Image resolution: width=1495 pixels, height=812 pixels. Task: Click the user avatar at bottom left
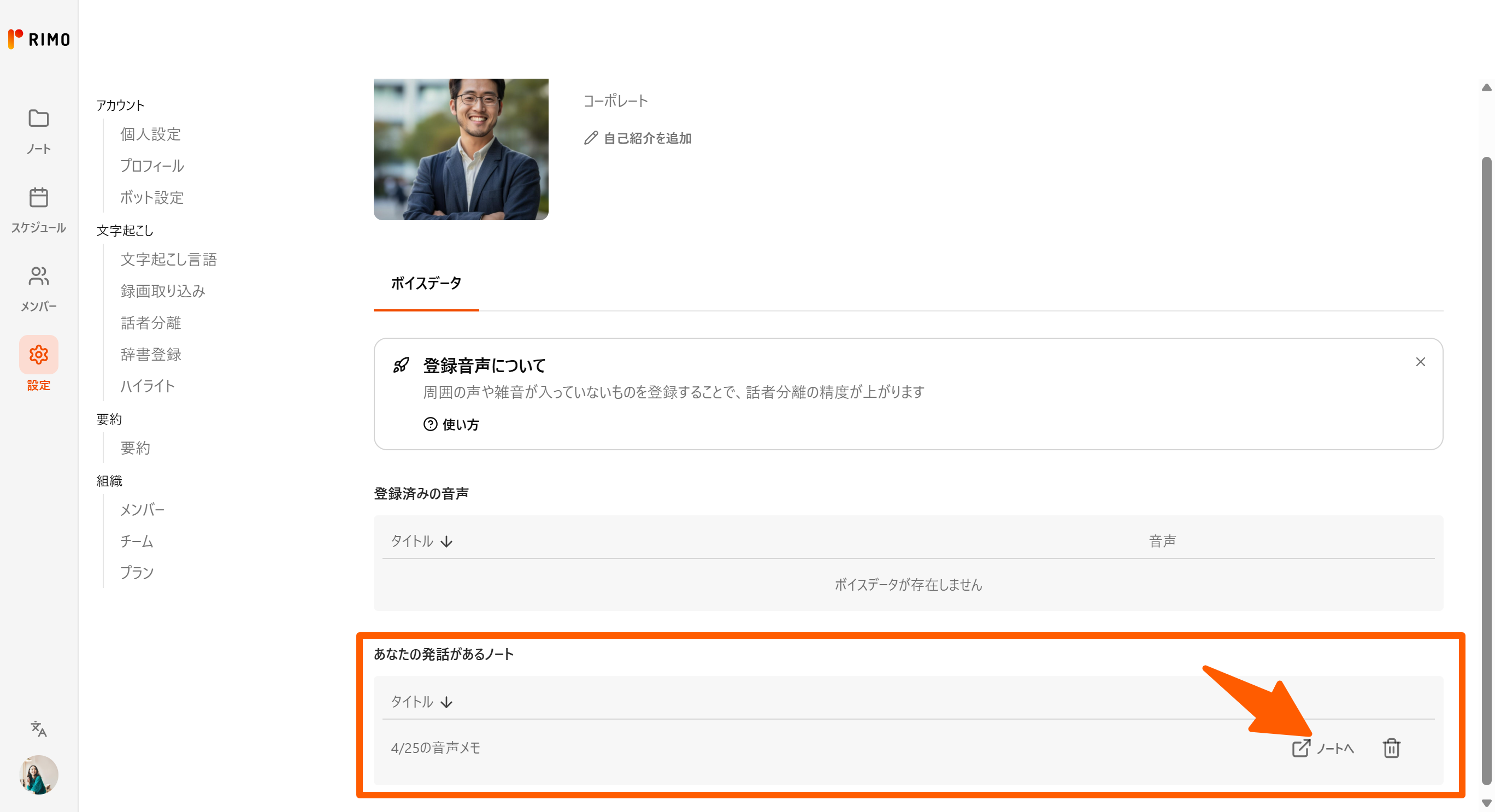(x=38, y=775)
